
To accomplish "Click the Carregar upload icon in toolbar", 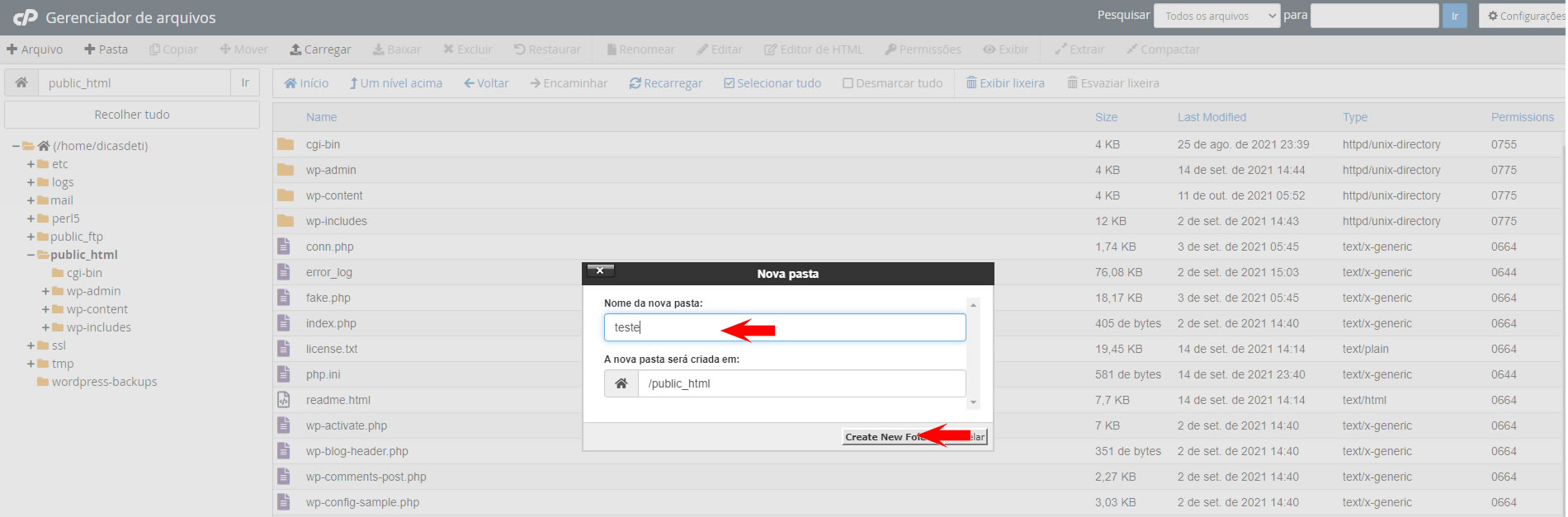I will click(x=295, y=49).
